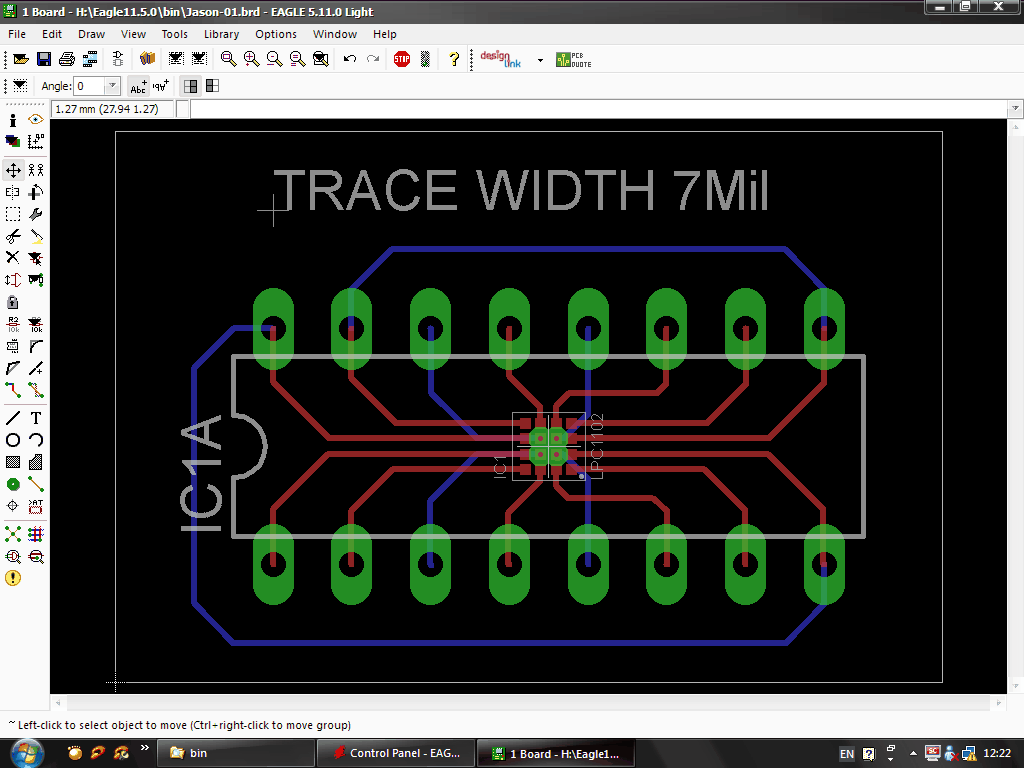Select the Cut scissors tool
1024x768 pixels.
12,236
